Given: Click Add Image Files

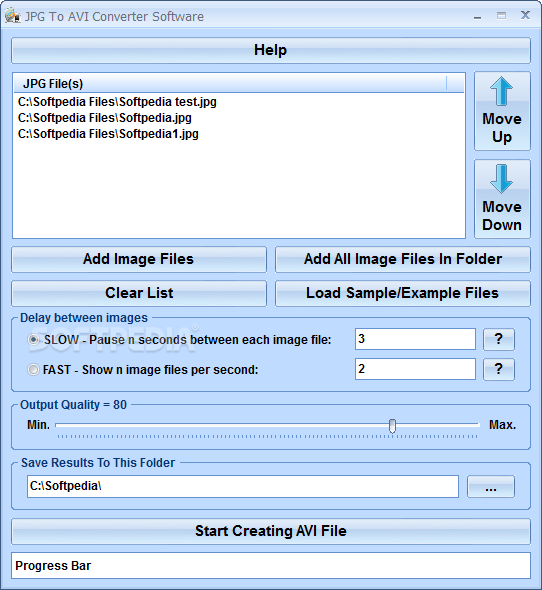Looking at the screenshot, I should (139, 259).
